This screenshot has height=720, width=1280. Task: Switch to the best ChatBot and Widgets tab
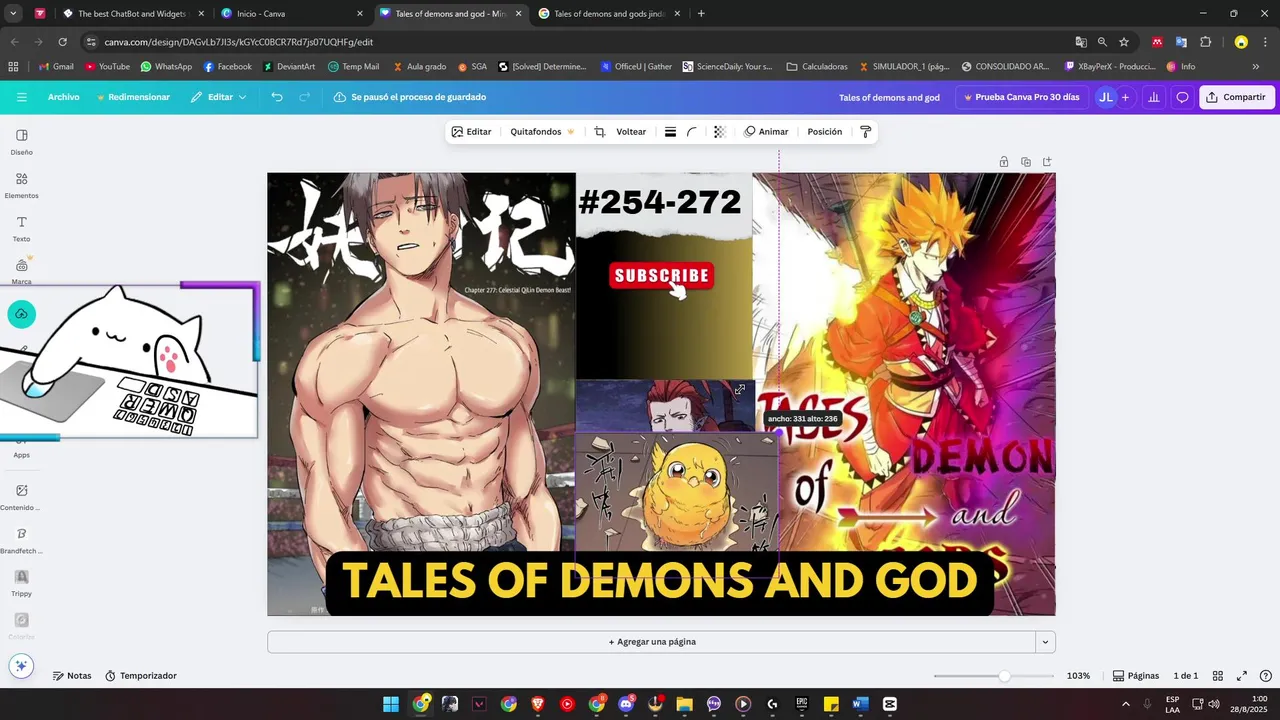(132, 14)
